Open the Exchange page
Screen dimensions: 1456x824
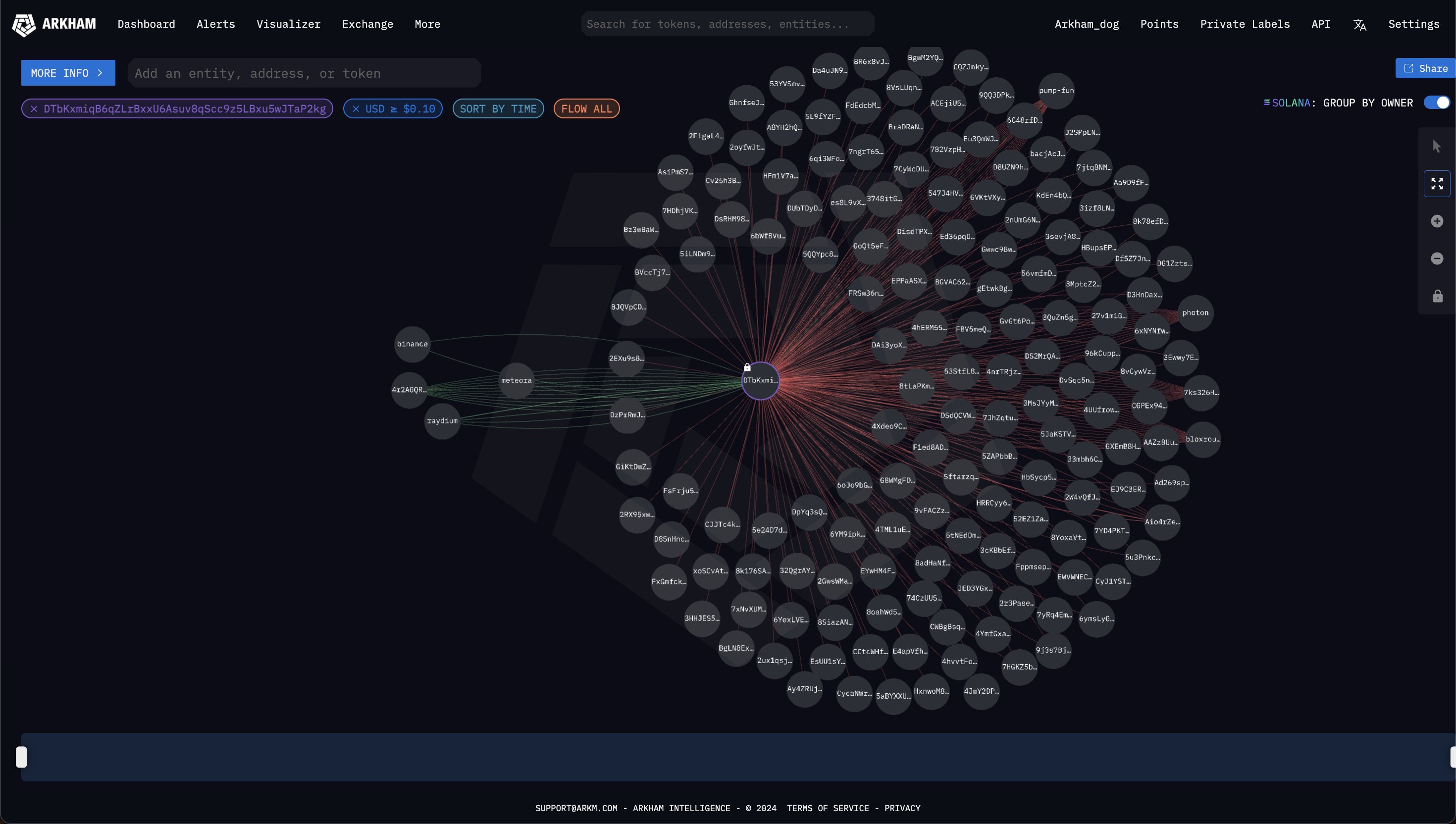[367, 24]
